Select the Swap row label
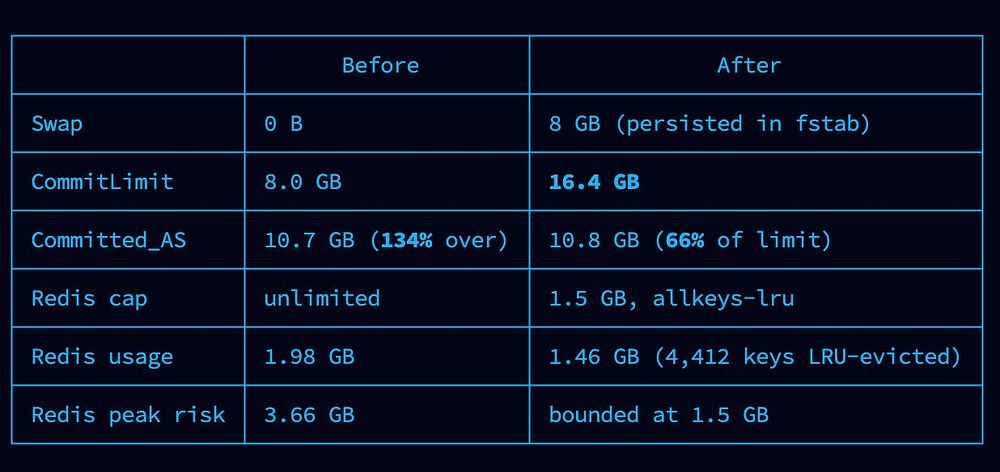 tap(57, 124)
